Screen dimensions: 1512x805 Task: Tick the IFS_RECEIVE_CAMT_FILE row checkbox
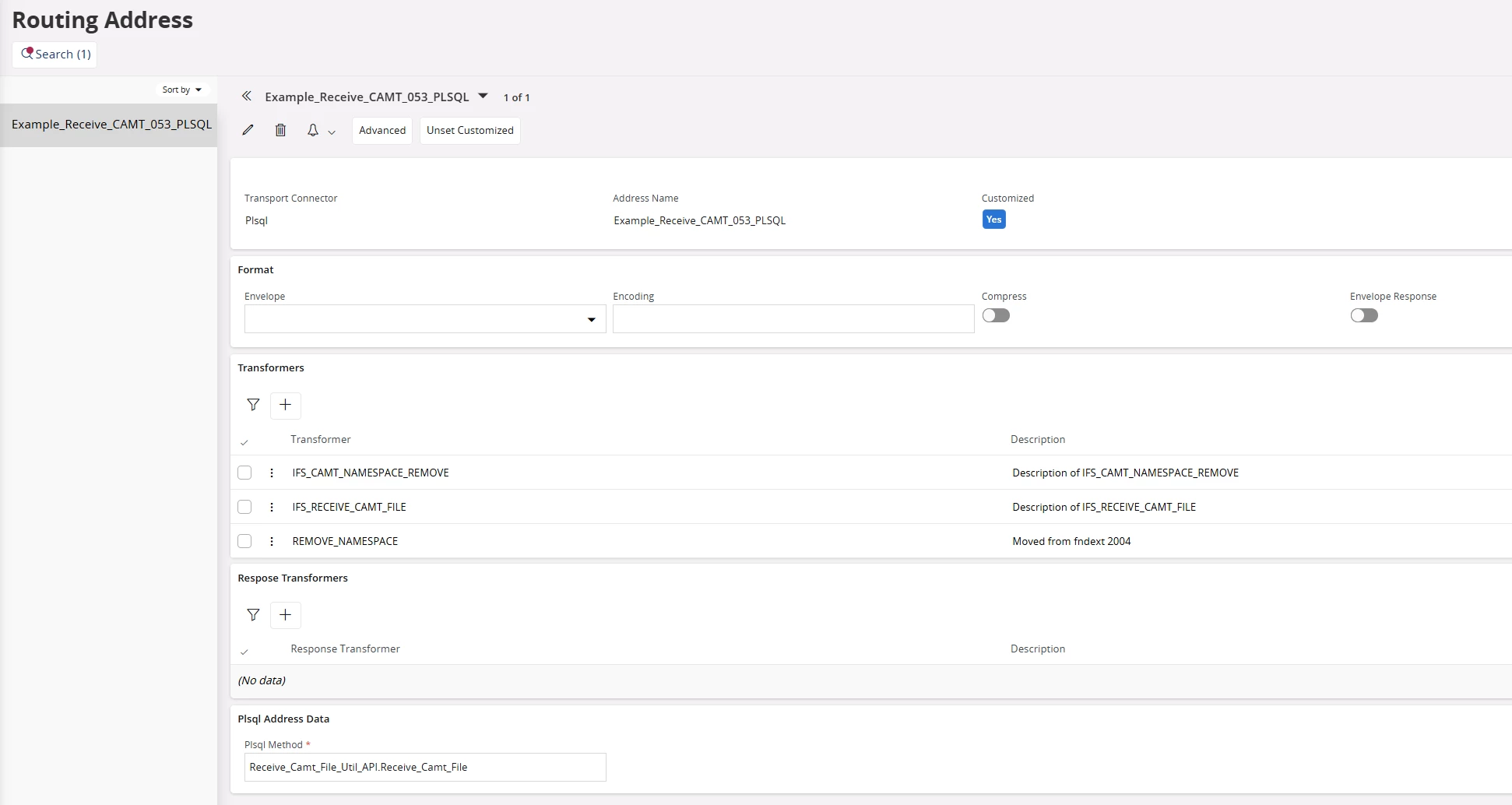tap(244, 507)
